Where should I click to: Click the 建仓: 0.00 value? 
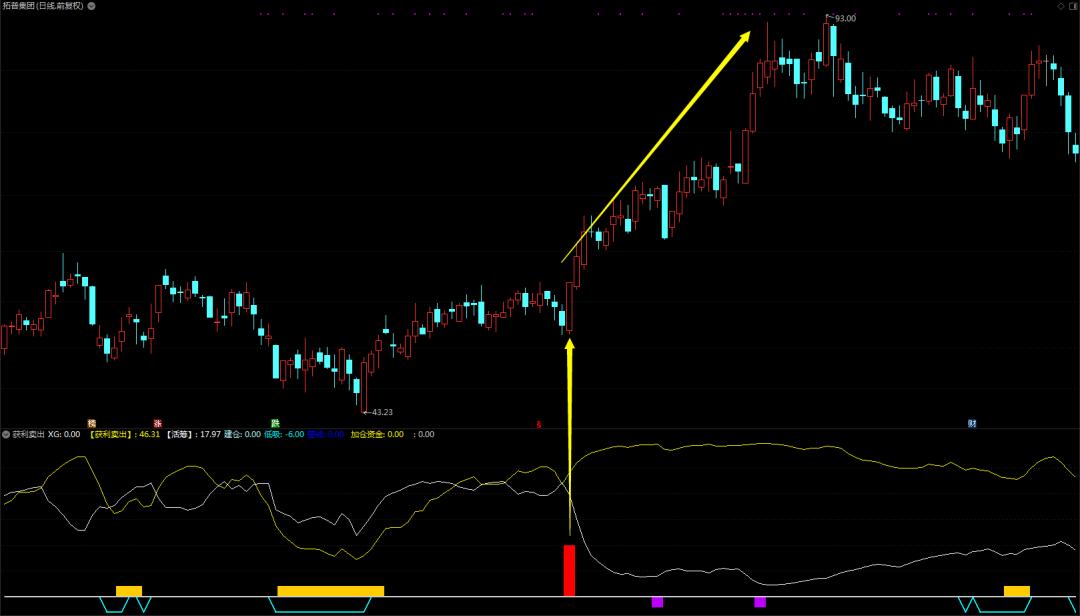point(242,435)
